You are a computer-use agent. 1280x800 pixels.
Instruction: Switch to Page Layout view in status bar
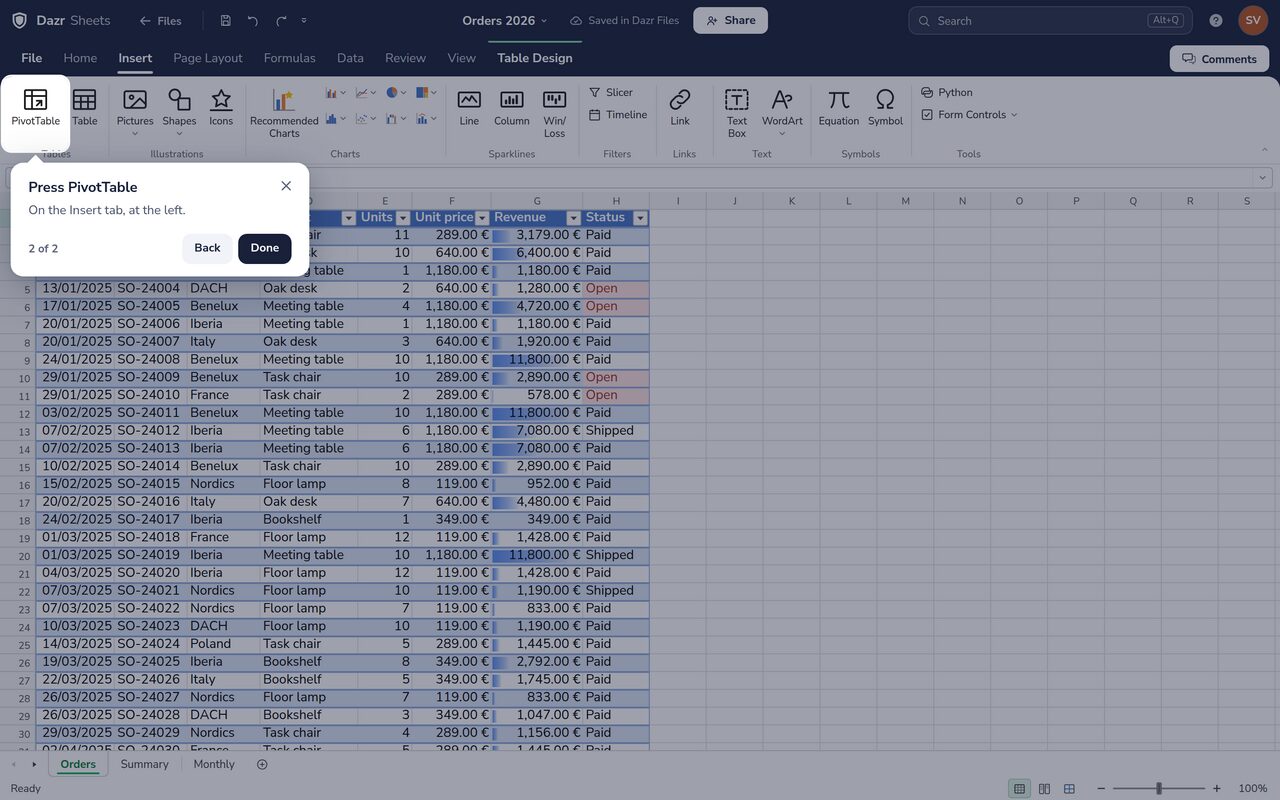coord(1044,789)
